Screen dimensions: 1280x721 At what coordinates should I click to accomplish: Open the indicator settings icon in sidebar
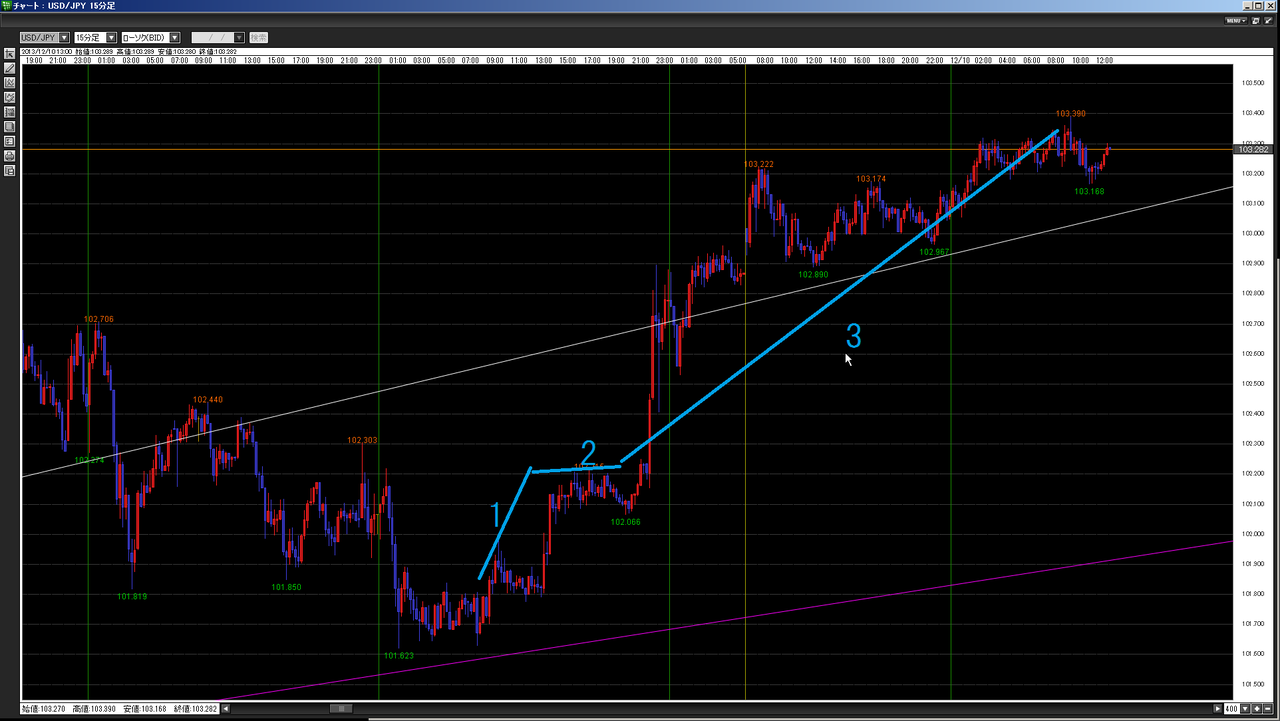(10, 98)
